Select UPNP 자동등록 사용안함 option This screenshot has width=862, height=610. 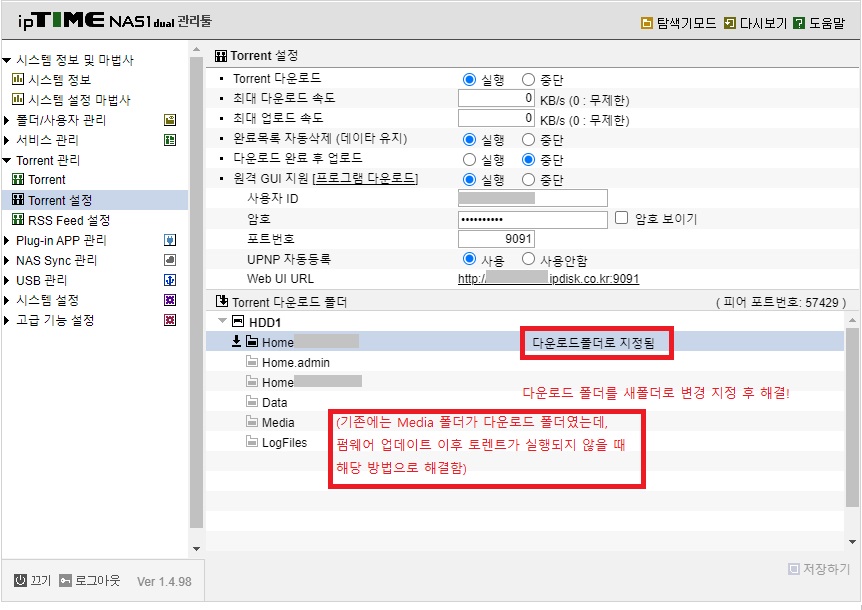[528, 259]
